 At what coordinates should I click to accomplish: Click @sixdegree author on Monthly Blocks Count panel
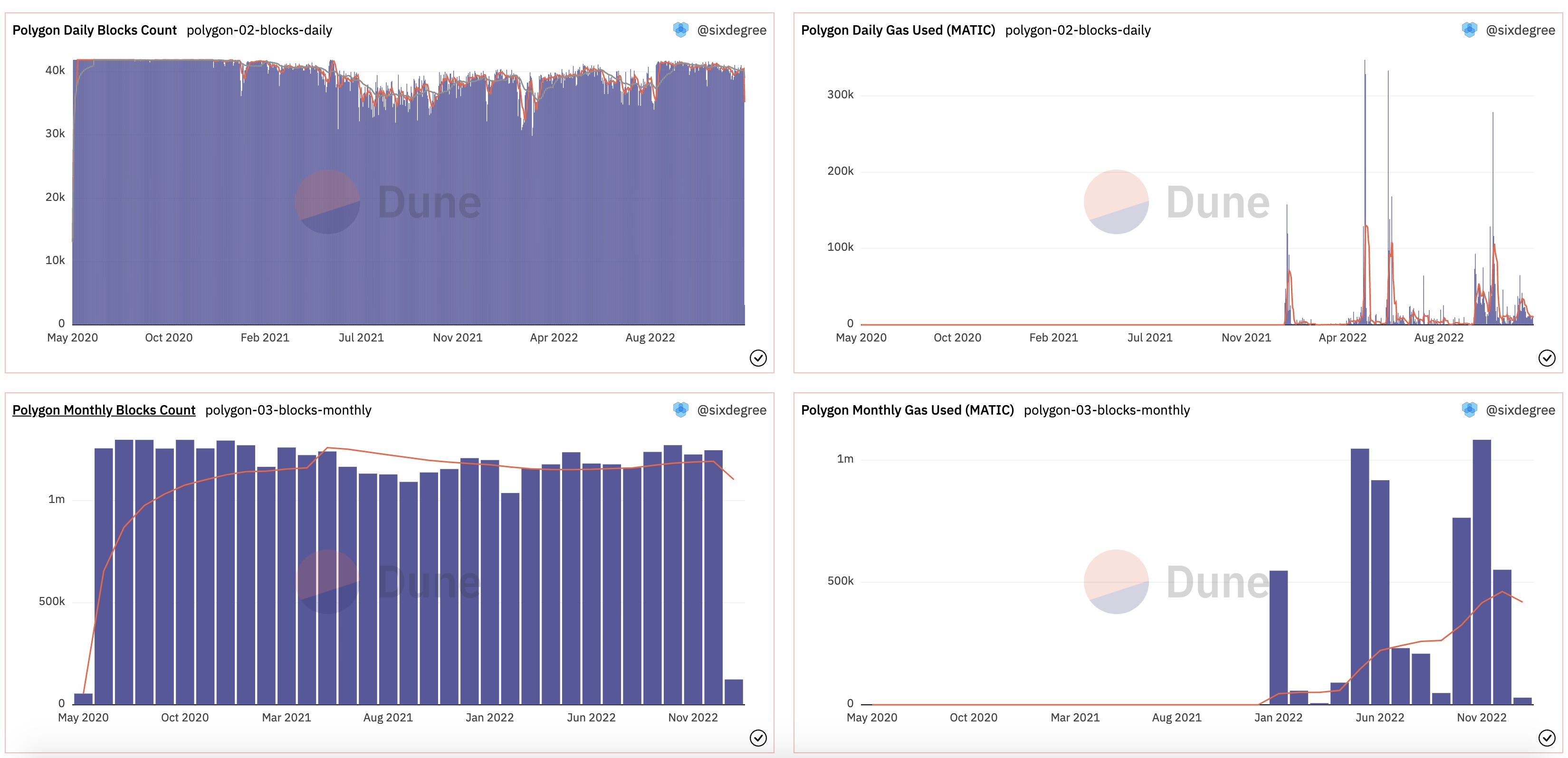pyautogui.click(x=732, y=410)
